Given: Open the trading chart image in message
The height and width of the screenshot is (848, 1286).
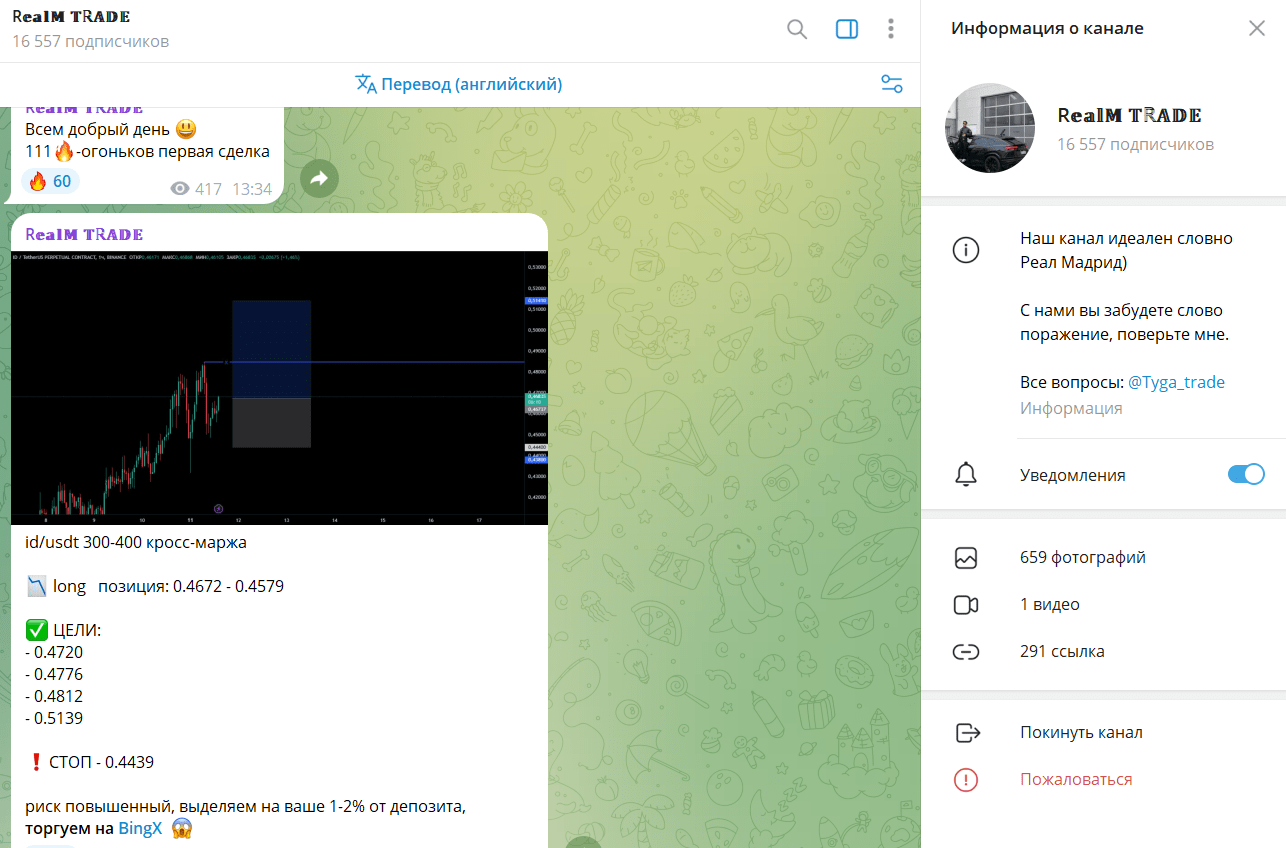Looking at the screenshot, I should tap(280, 388).
